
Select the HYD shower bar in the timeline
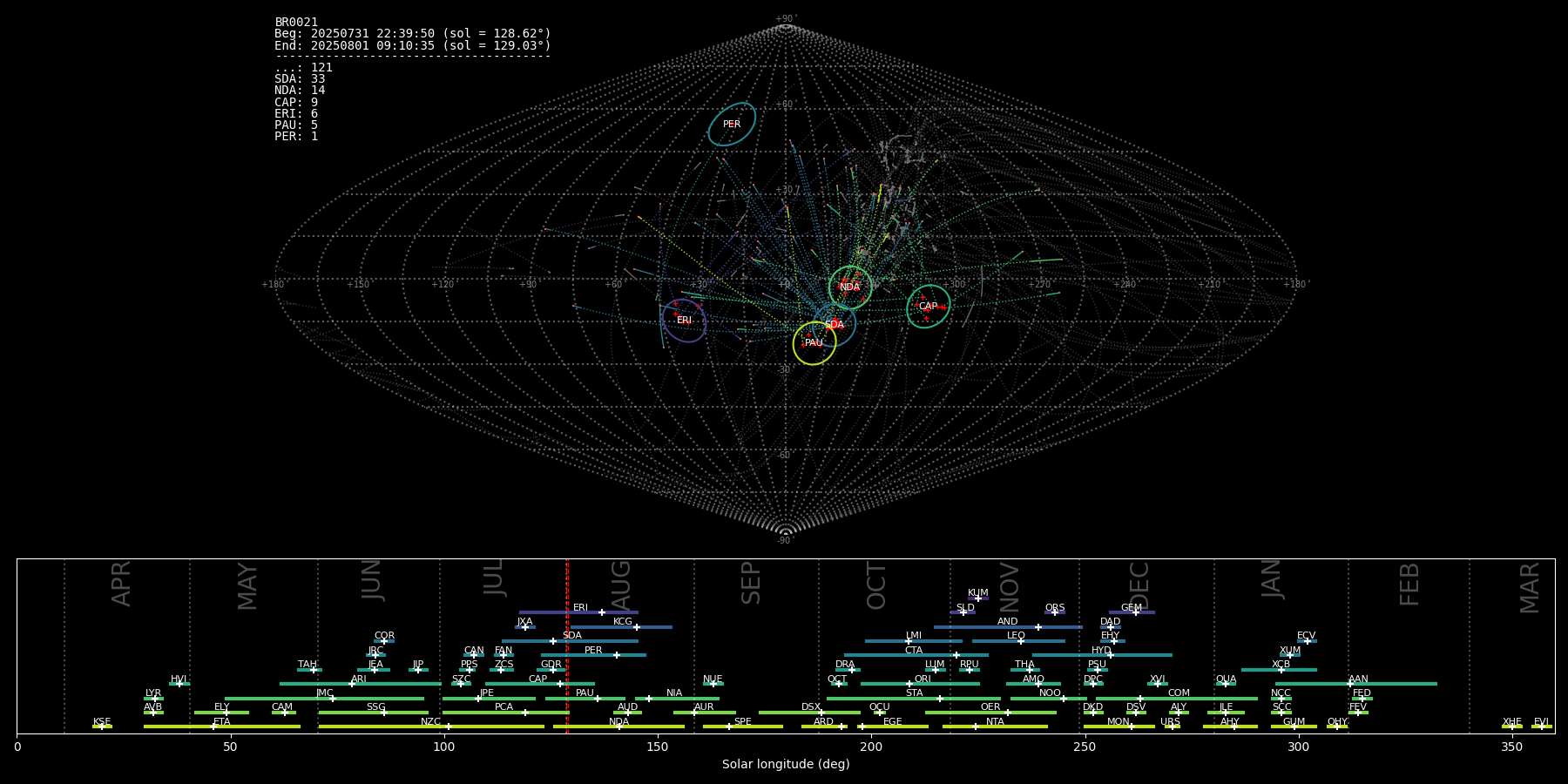[x=1102, y=655]
